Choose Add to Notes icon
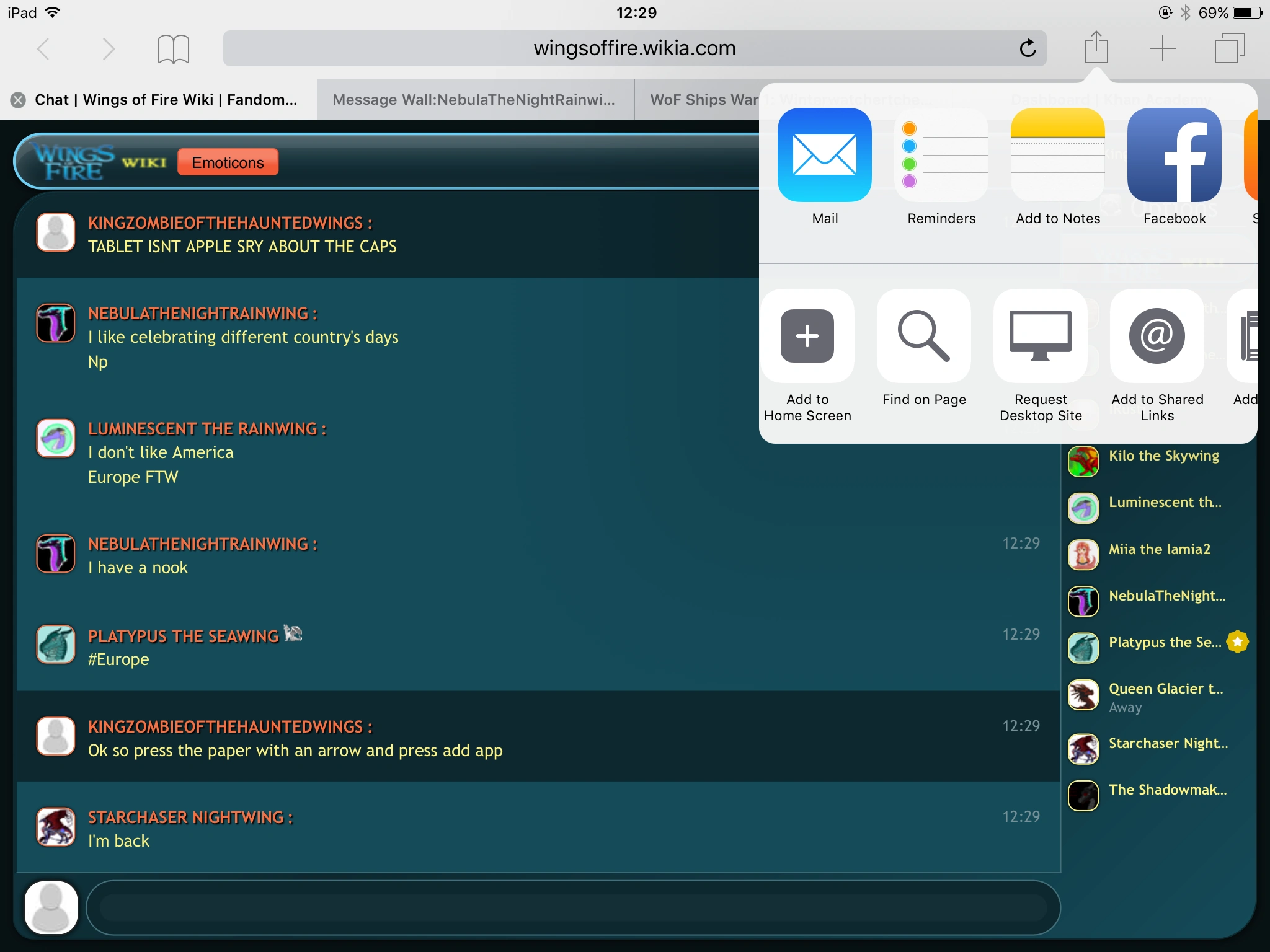This screenshot has height=952, width=1270. click(1057, 155)
